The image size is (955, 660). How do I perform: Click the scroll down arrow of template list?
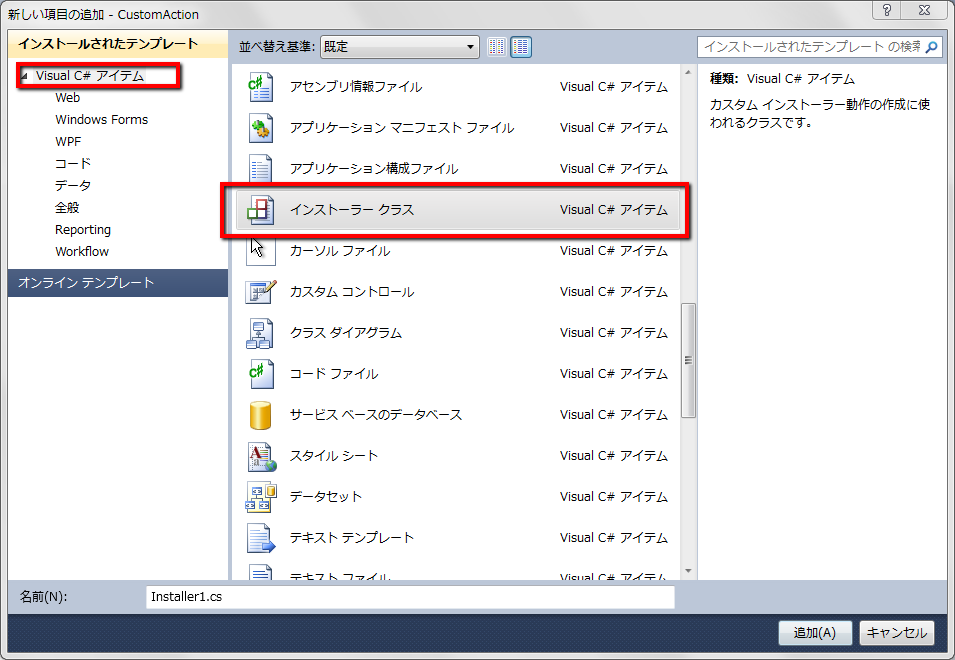pyautogui.click(x=688, y=571)
